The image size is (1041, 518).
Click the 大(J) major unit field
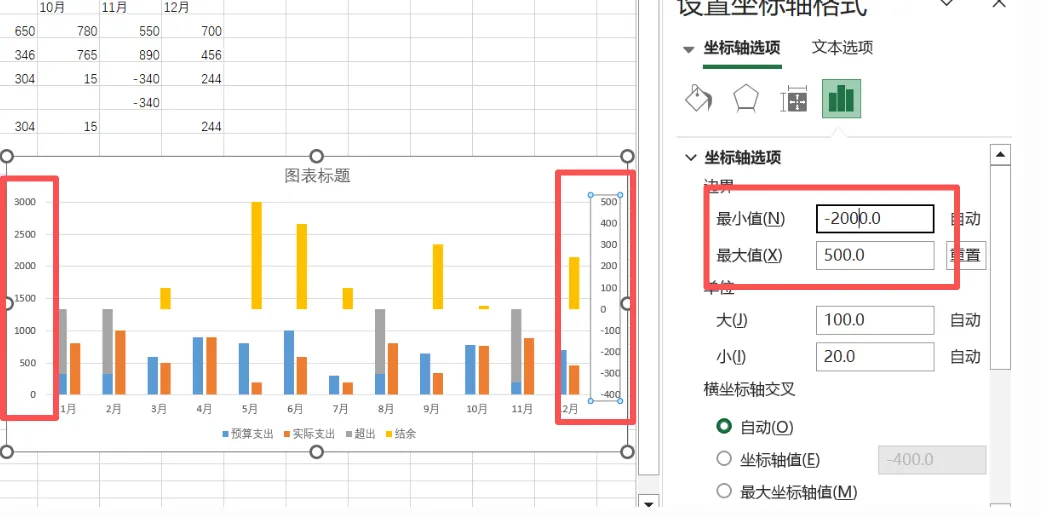coord(875,320)
